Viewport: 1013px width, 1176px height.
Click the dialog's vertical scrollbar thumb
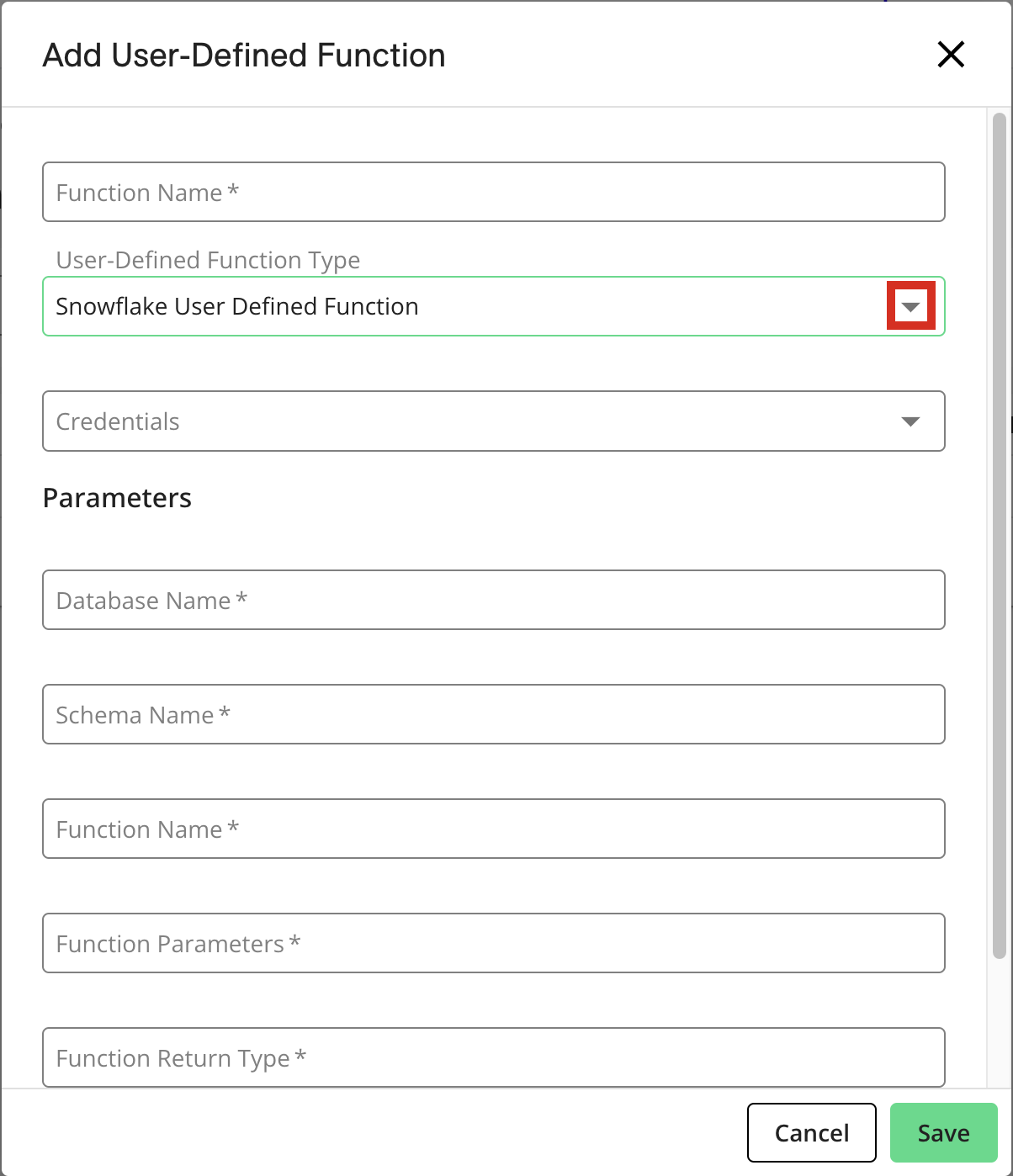pos(1000,538)
